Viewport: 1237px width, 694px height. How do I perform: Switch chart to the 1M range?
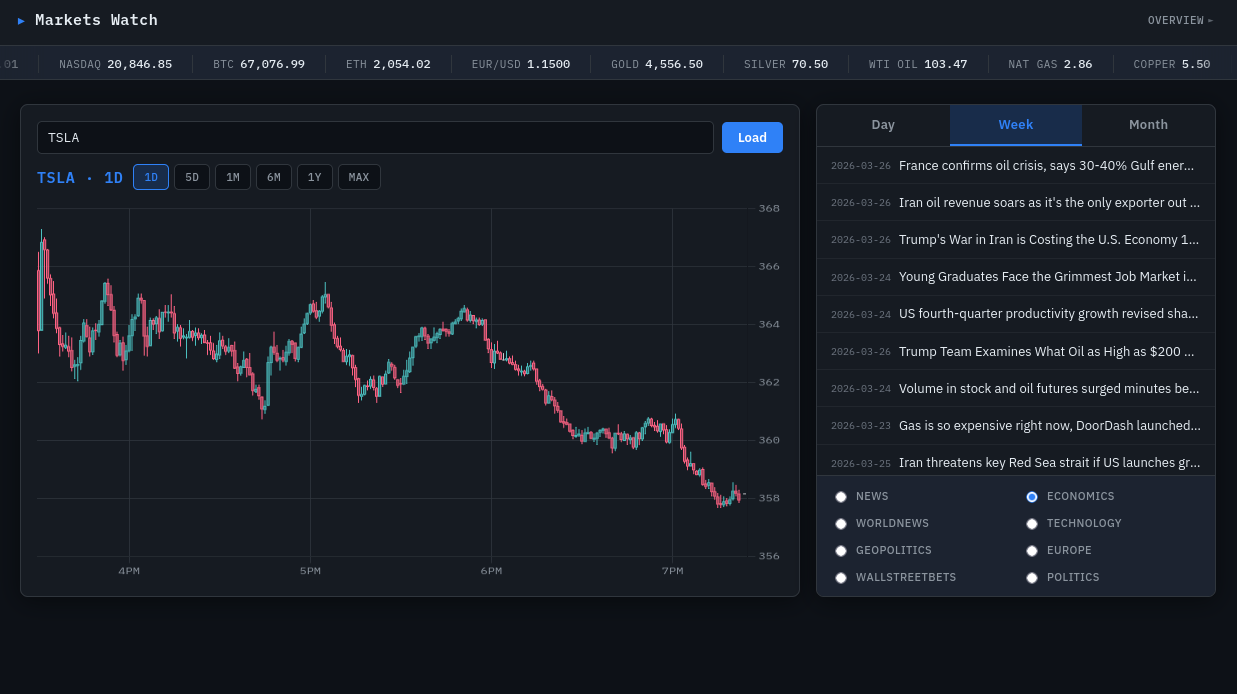[233, 177]
